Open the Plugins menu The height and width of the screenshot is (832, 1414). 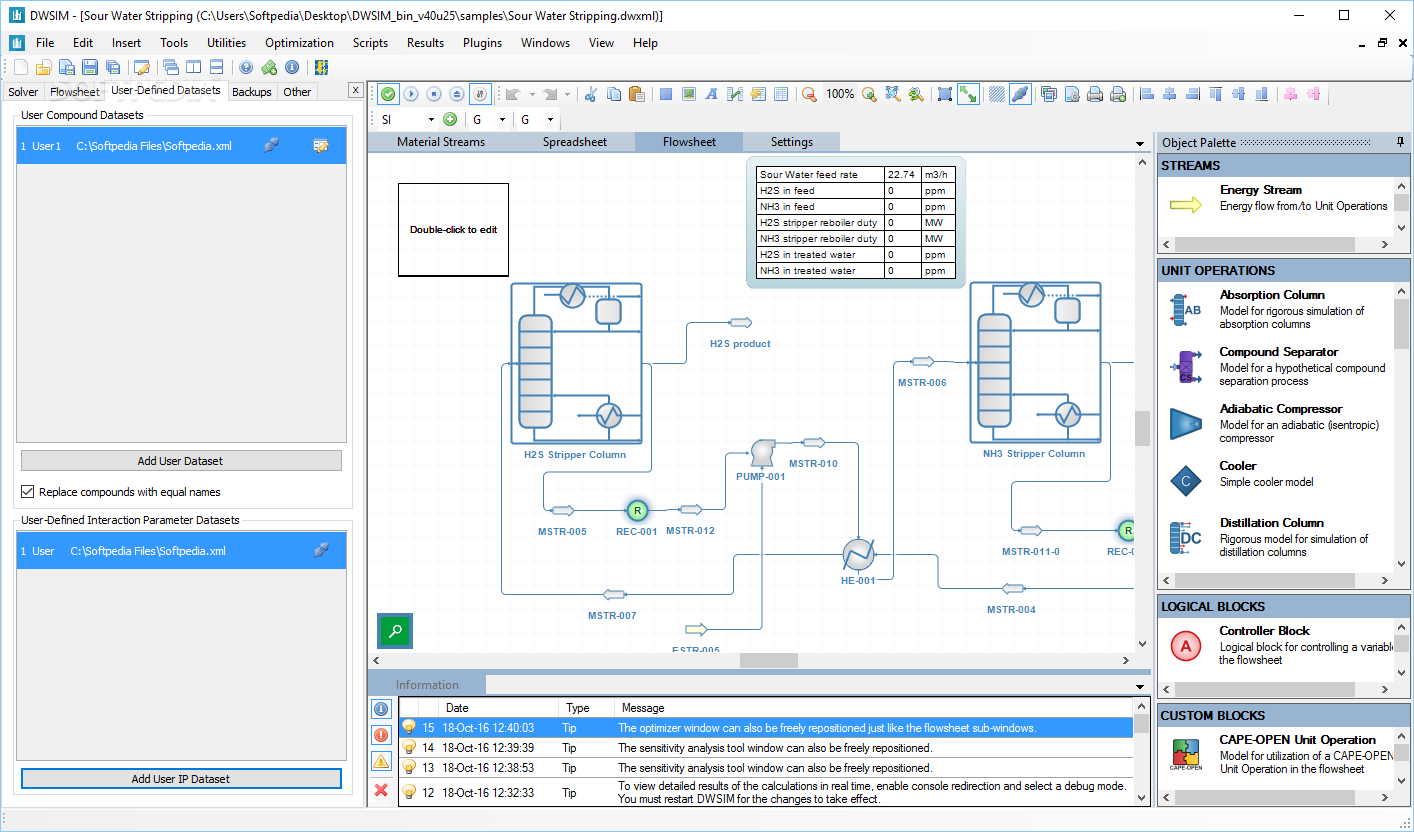(x=482, y=43)
